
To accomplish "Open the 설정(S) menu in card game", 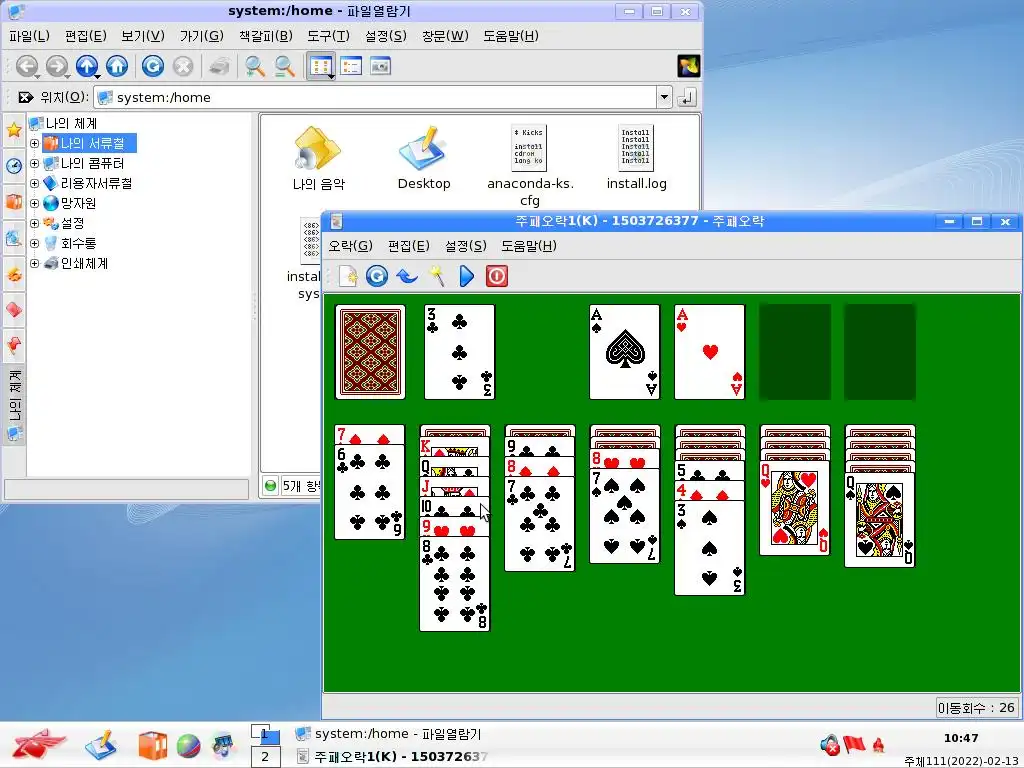I will [466, 246].
